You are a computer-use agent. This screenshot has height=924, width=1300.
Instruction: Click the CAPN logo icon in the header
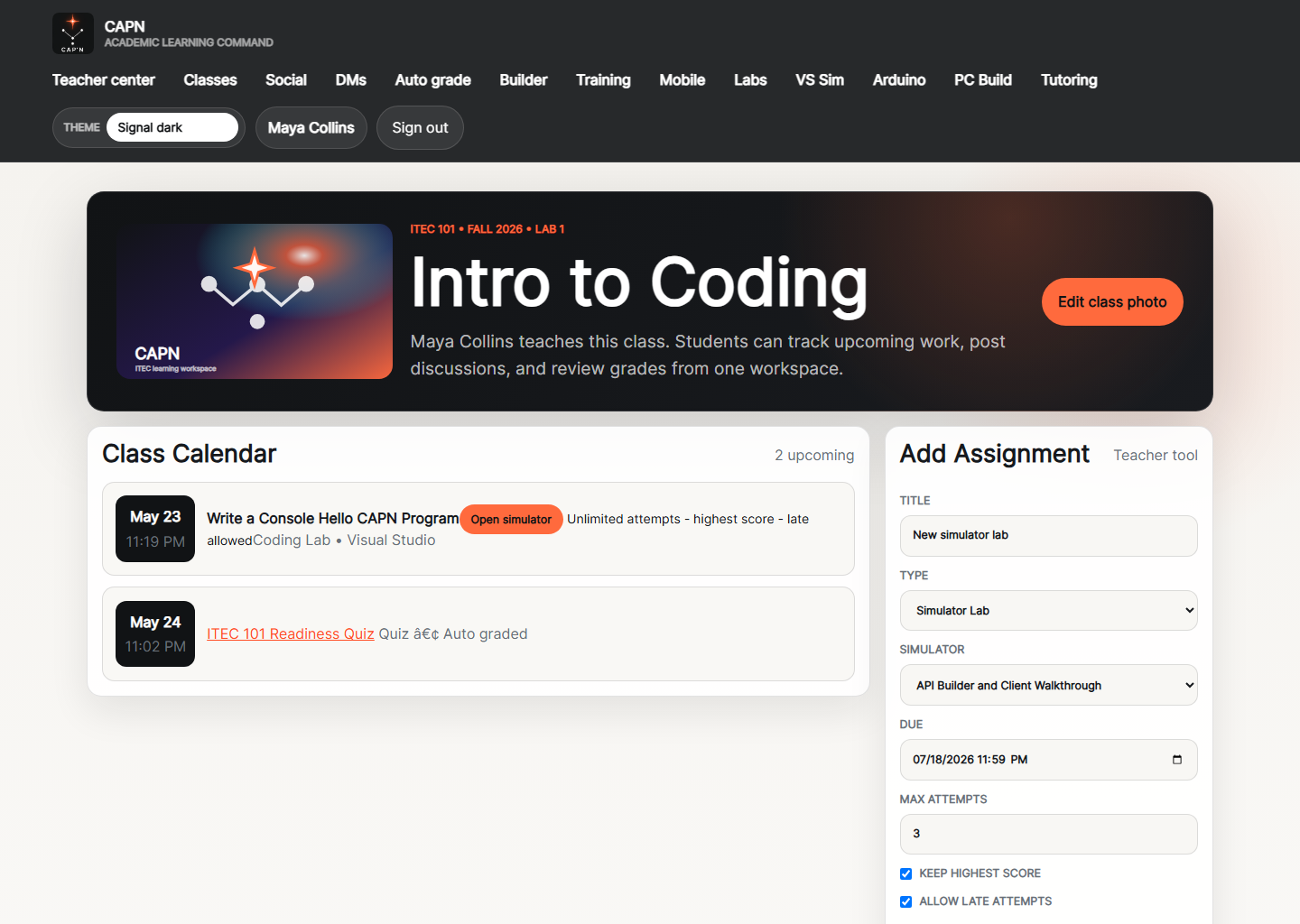(73, 33)
